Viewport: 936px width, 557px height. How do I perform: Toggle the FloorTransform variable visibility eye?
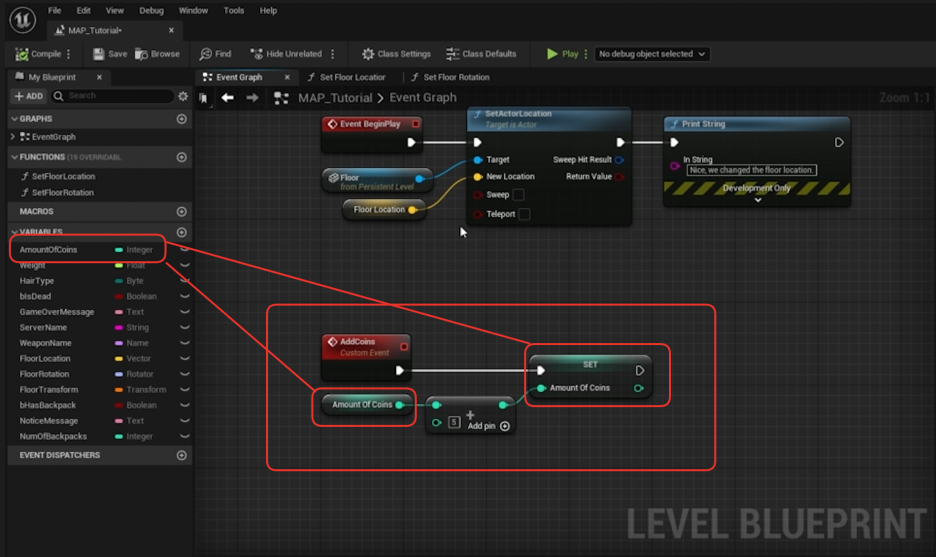point(184,389)
